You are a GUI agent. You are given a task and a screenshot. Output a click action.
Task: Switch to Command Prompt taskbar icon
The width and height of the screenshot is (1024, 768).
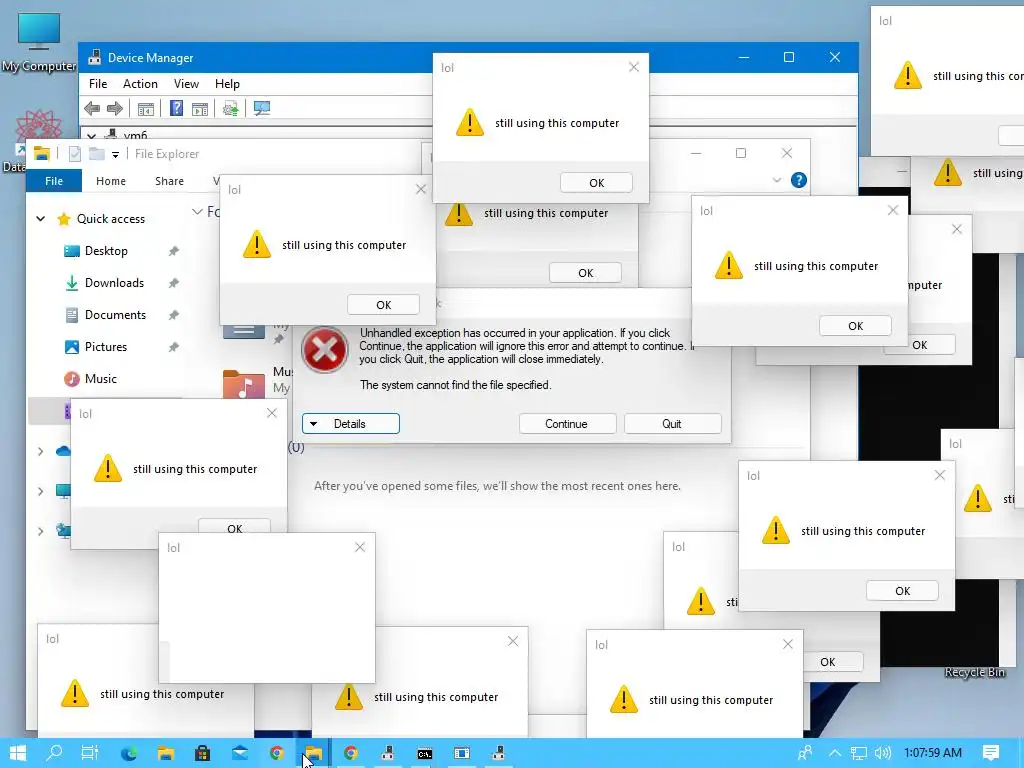tap(424, 754)
